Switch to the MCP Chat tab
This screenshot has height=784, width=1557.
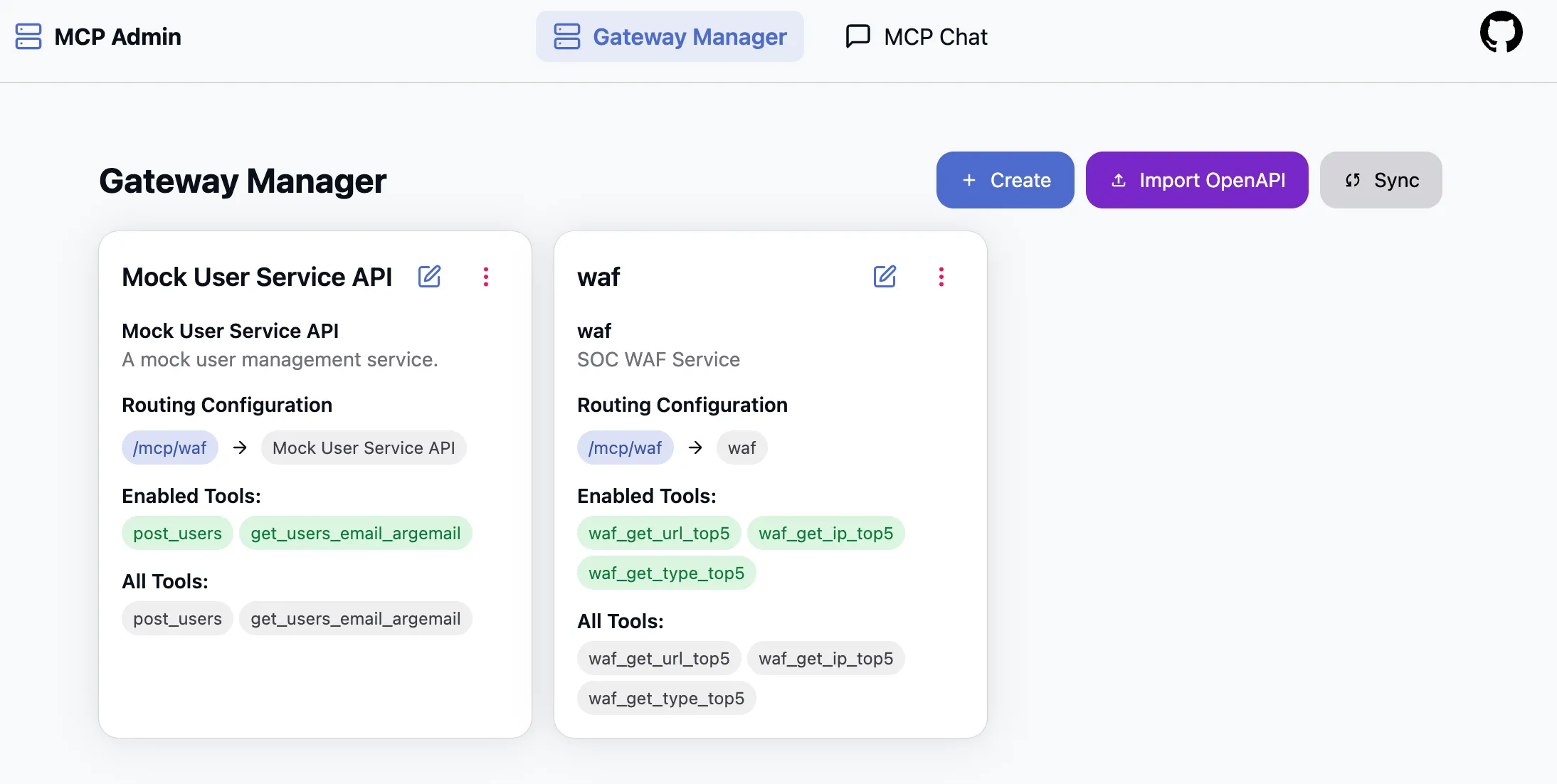point(917,36)
